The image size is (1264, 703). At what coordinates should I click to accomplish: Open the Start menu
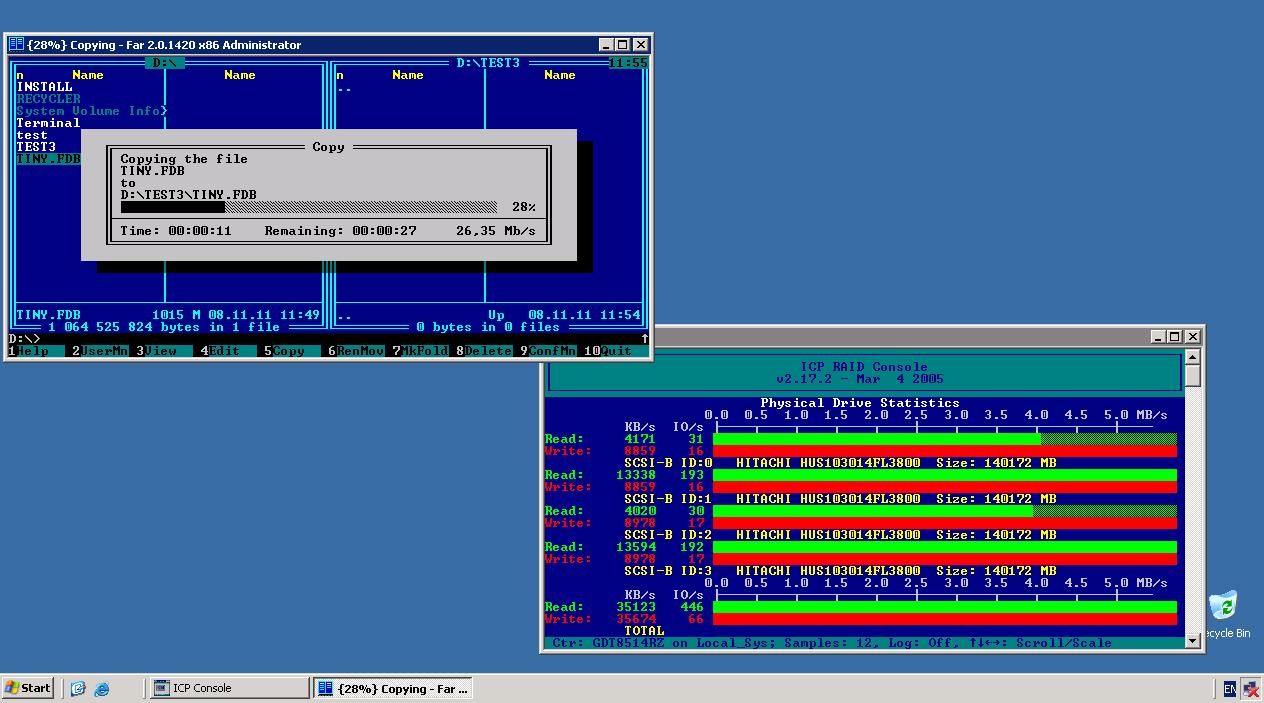[x=28, y=688]
